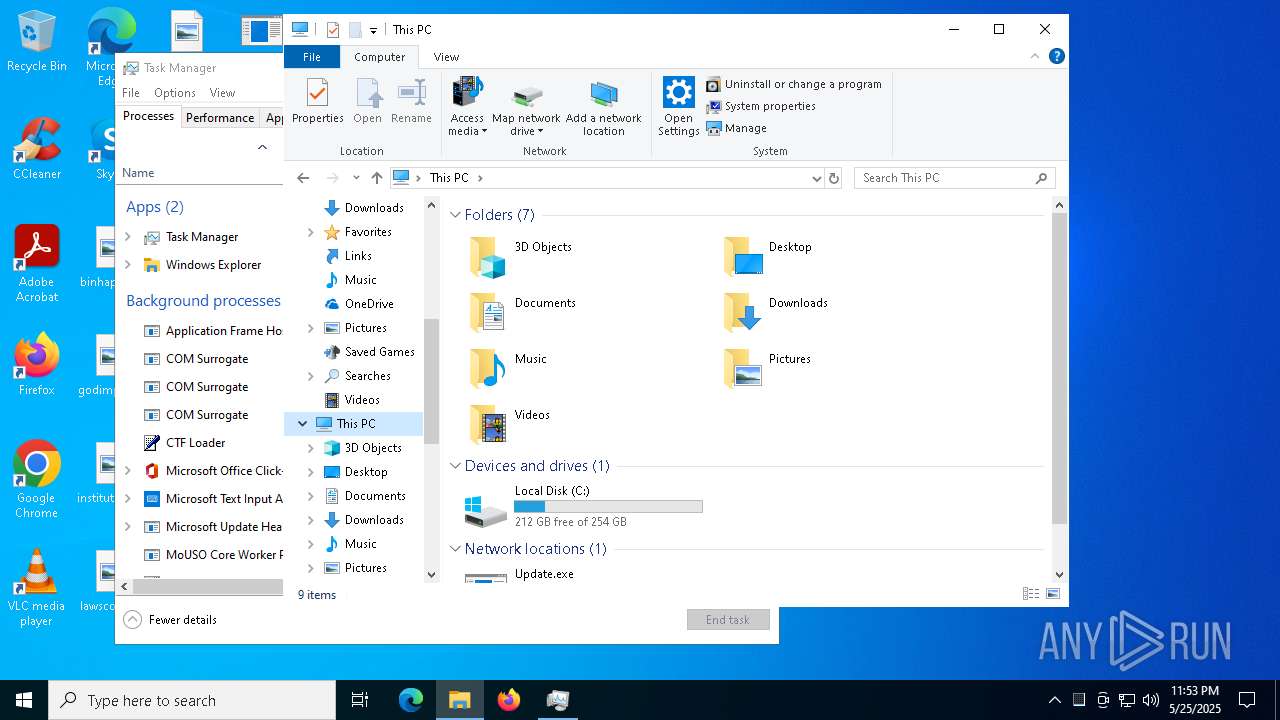Expand Windows Explorer process row
Image resolution: width=1280 pixels, height=720 pixels.
pos(127,265)
